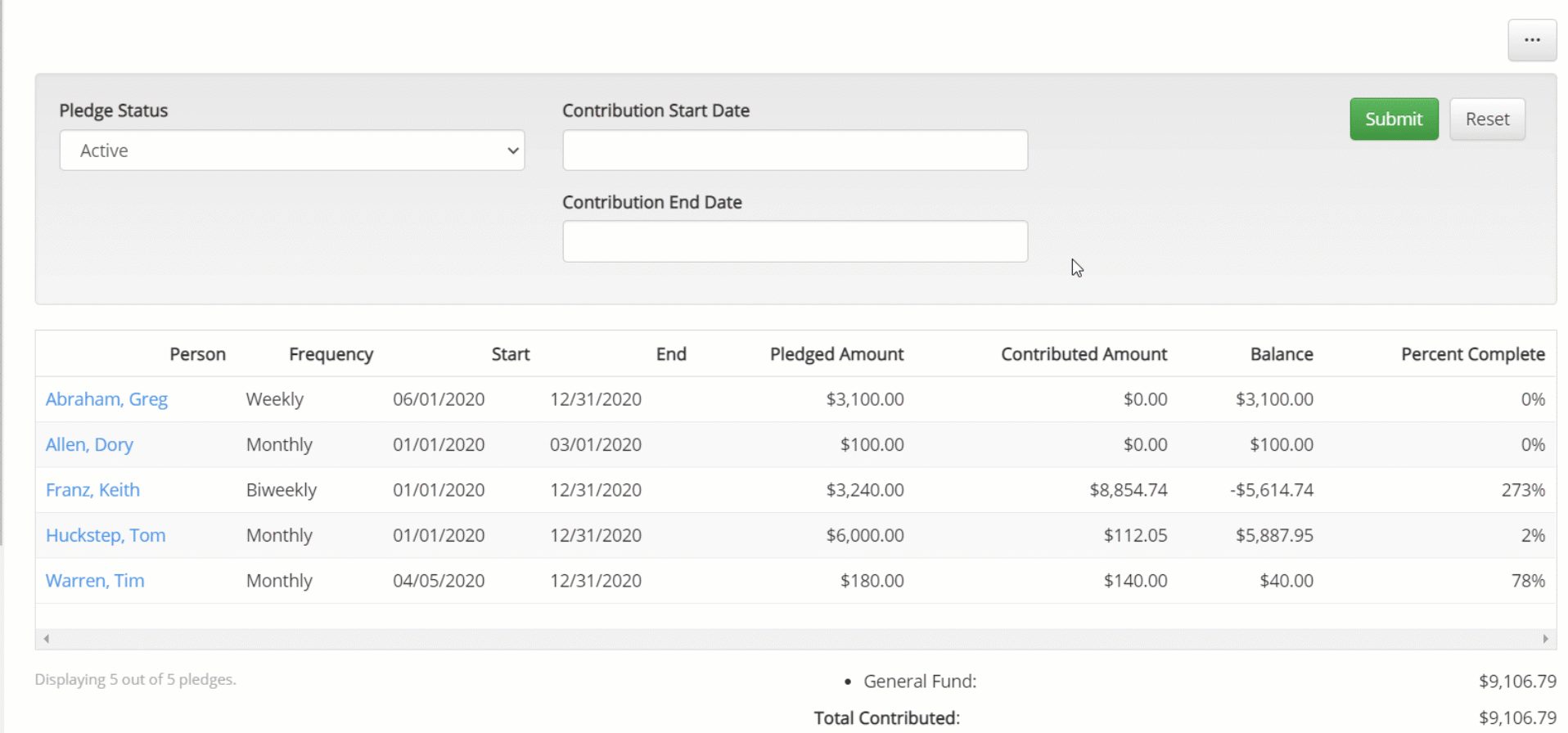Click the table's scroll right arrow
The image size is (1568, 733).
pos(1545,639)
